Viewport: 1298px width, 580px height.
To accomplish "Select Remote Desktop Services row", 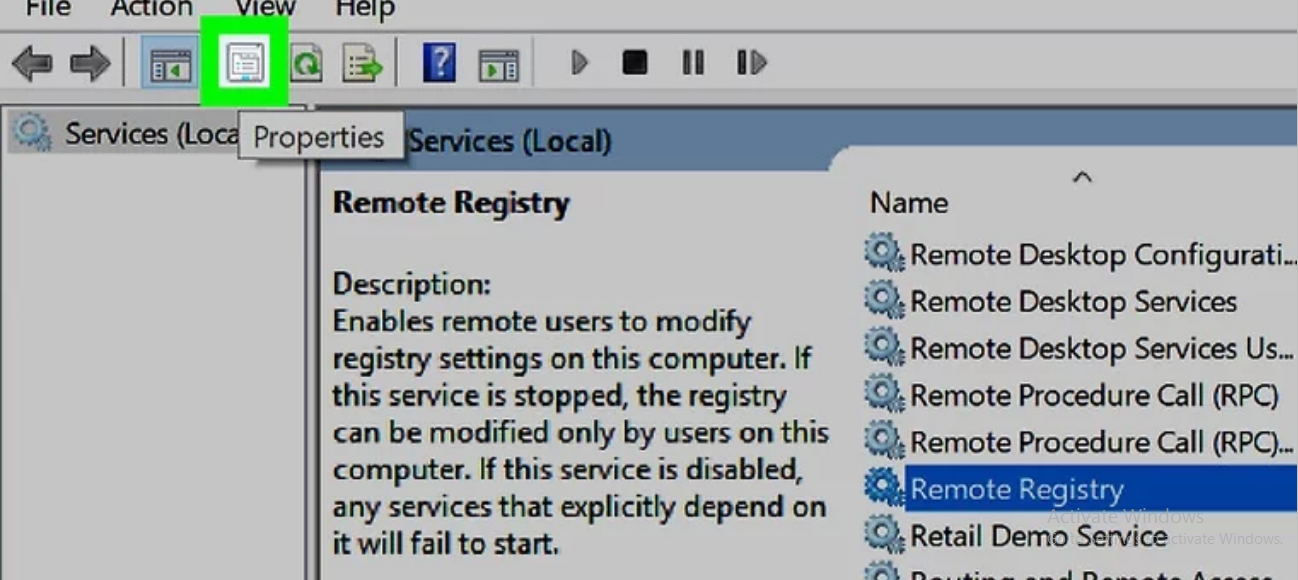I will click(1081, 302).
